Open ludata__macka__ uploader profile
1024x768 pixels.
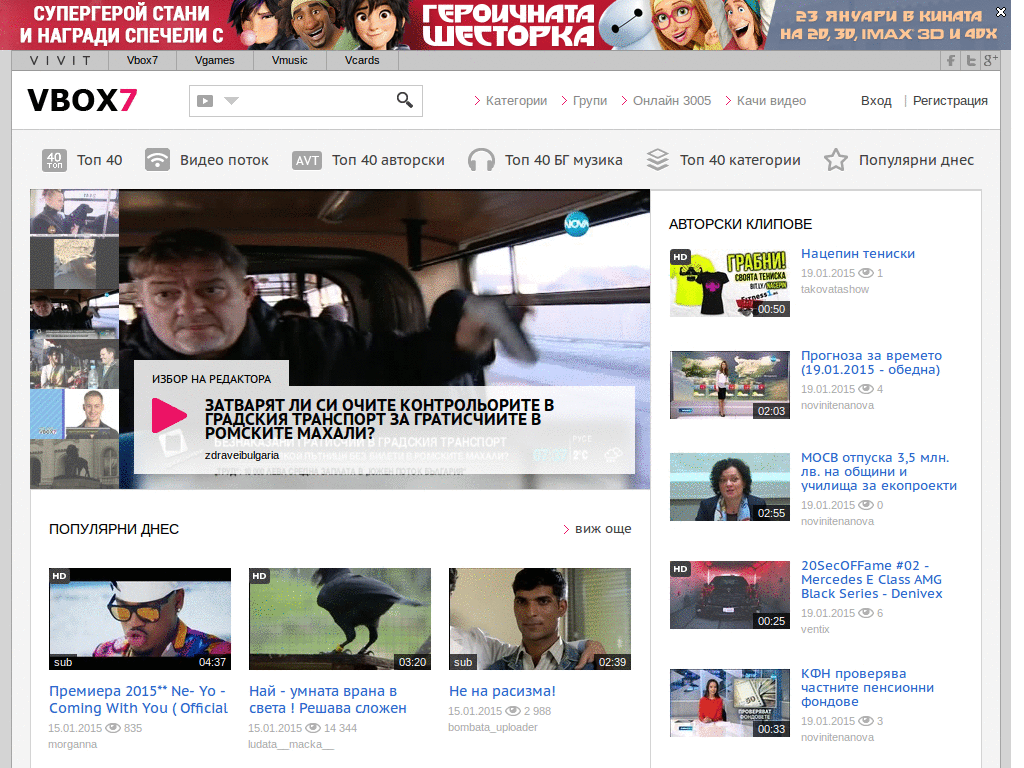point(291,744)
